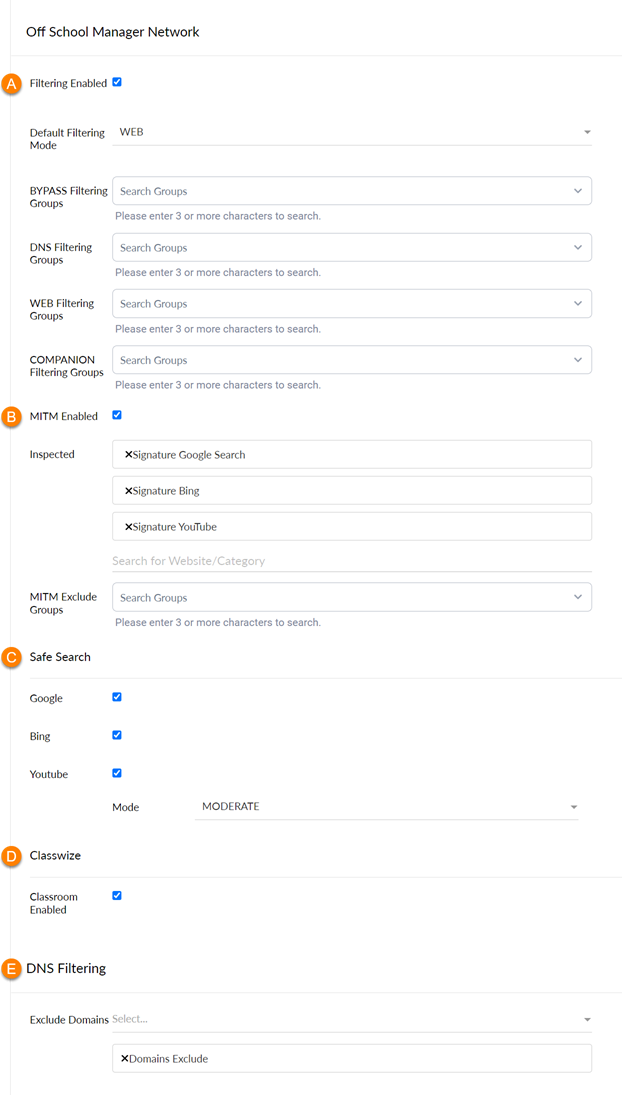The image size is (622, 1095).
Task: Click the orange B marker icon
Action: point(10,417)
